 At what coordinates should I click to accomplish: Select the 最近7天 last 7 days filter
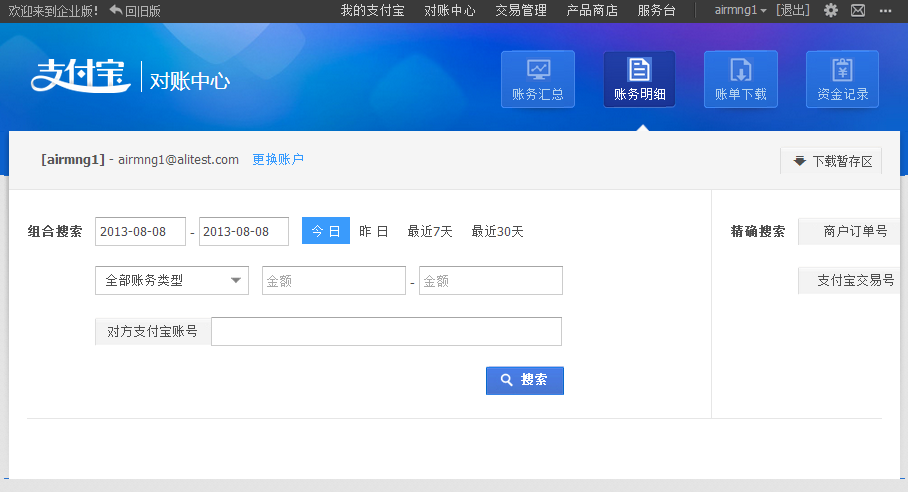[x=430, y=232]
